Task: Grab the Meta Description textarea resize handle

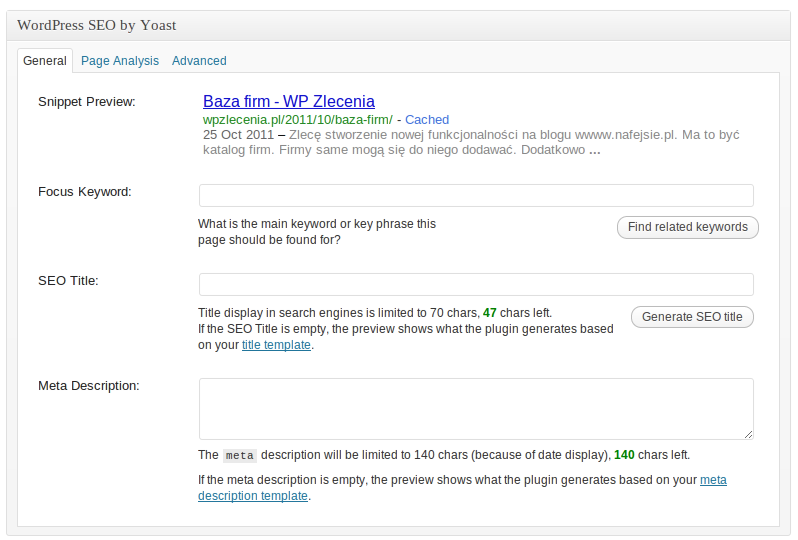Action: (748, 434)
